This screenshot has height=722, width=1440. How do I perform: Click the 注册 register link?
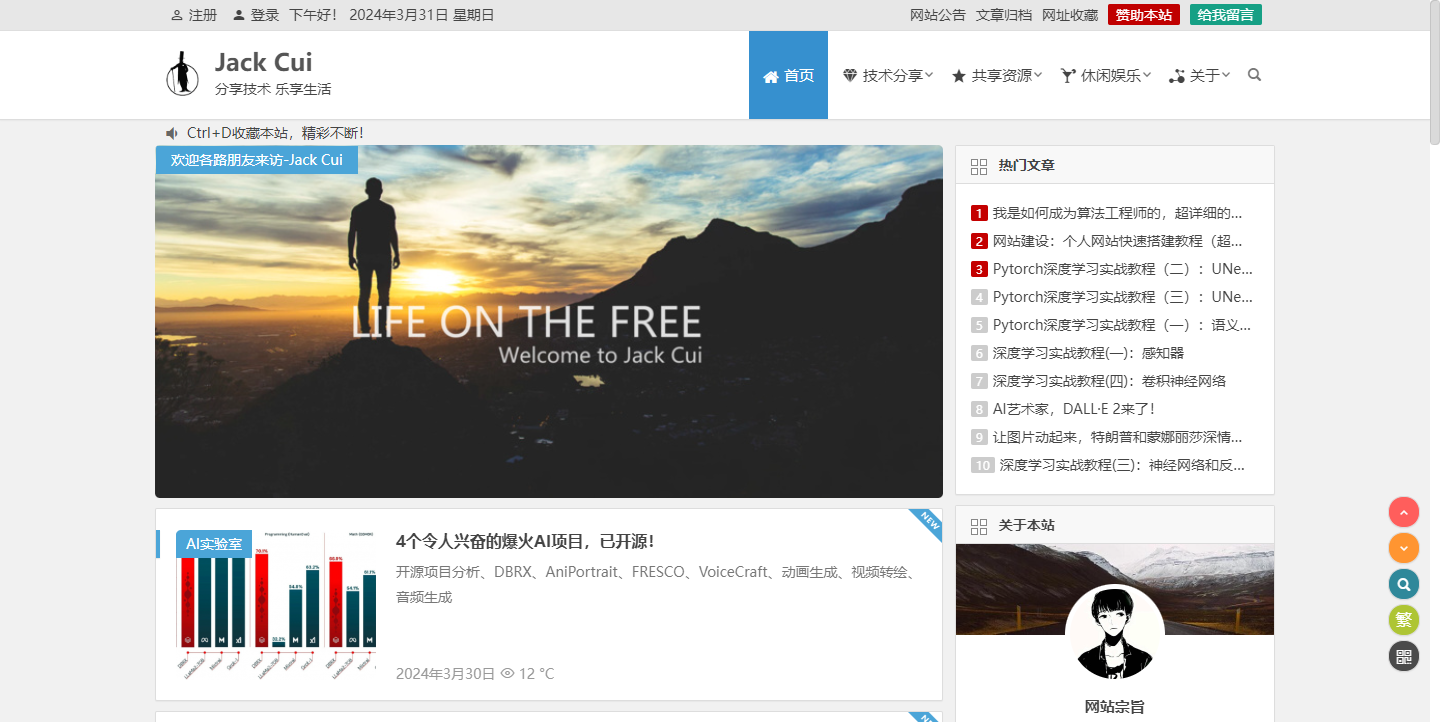pos(203,15)
